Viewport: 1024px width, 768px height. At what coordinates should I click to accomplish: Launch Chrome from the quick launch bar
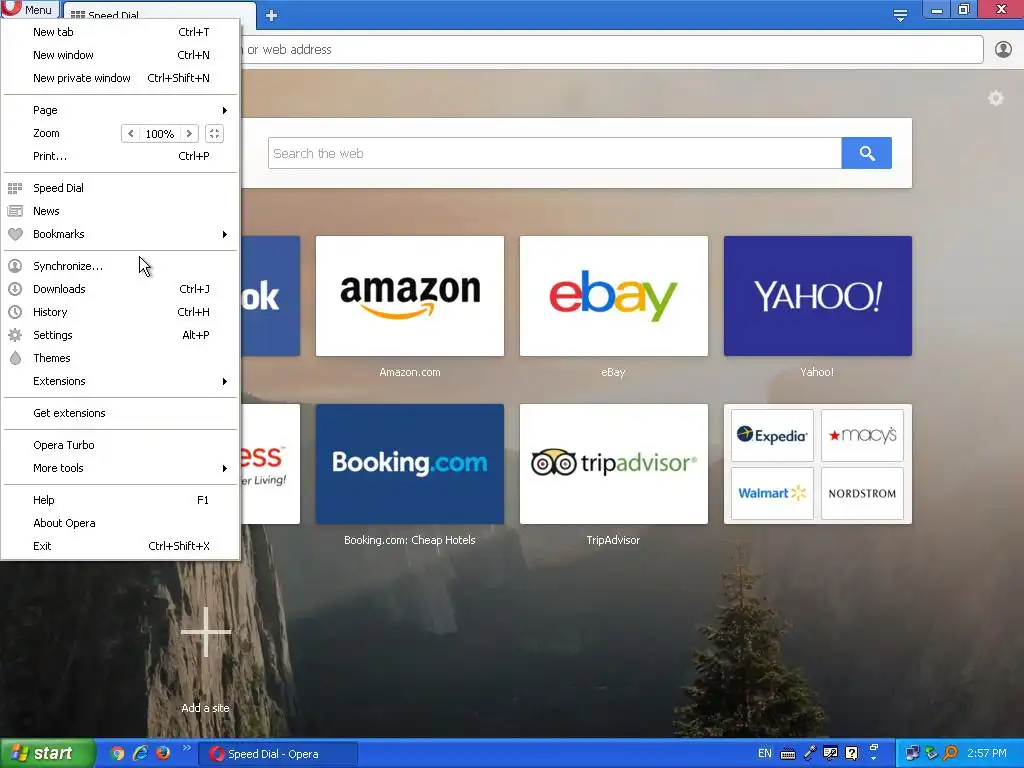117,753
